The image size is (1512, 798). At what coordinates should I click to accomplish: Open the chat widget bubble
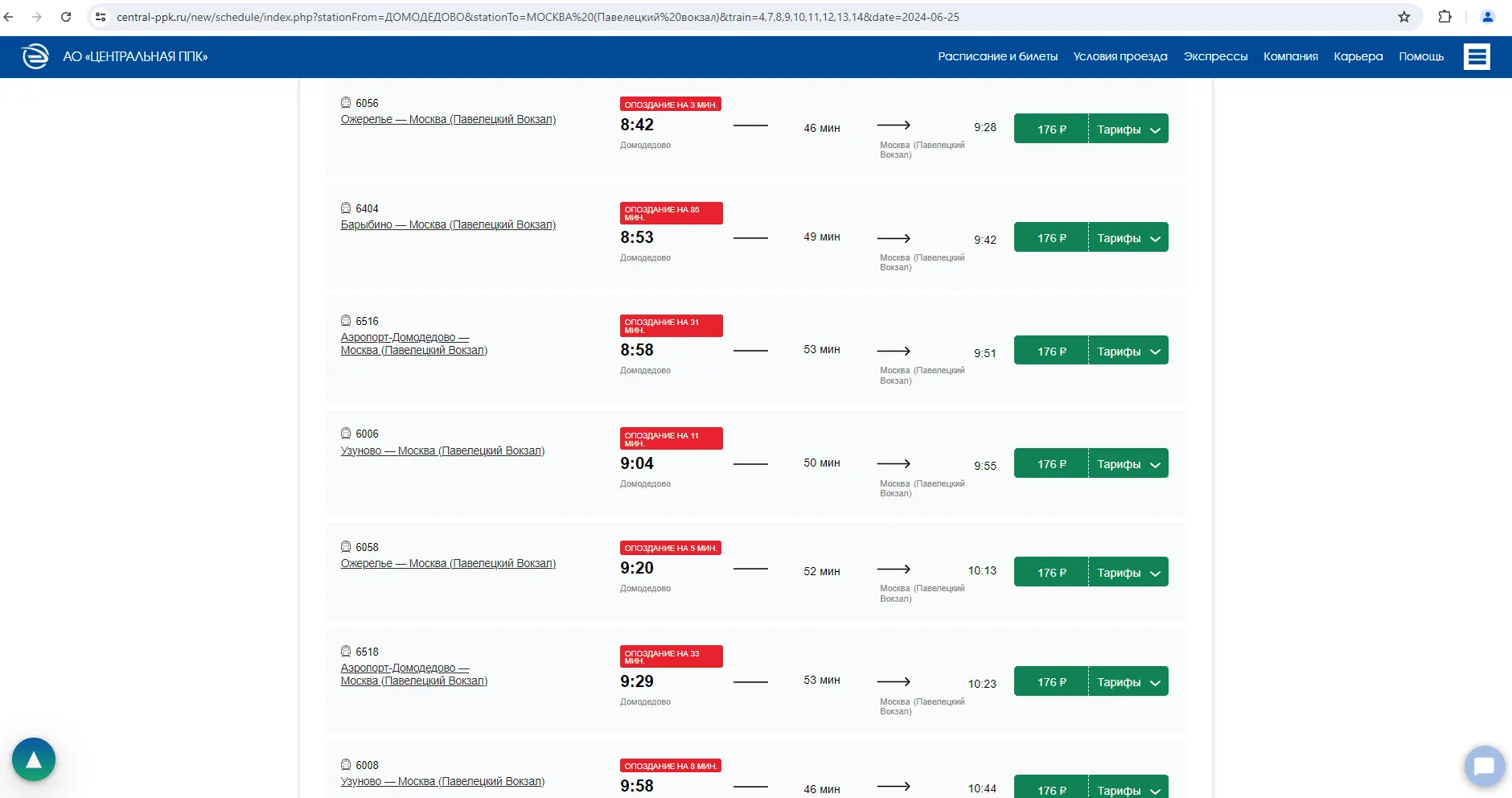tap(1484, 766)
